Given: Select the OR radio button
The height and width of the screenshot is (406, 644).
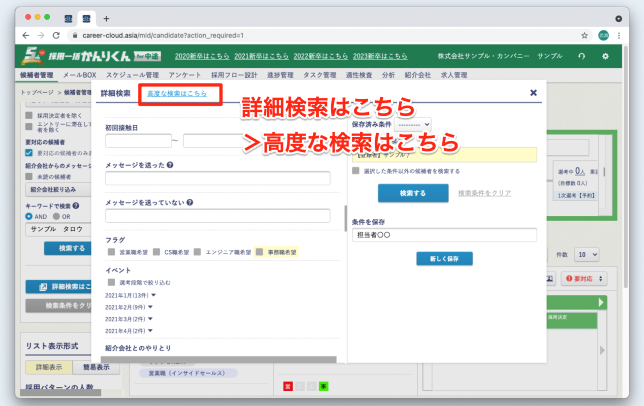Looking at the screenshot, I should coord(56,216).
